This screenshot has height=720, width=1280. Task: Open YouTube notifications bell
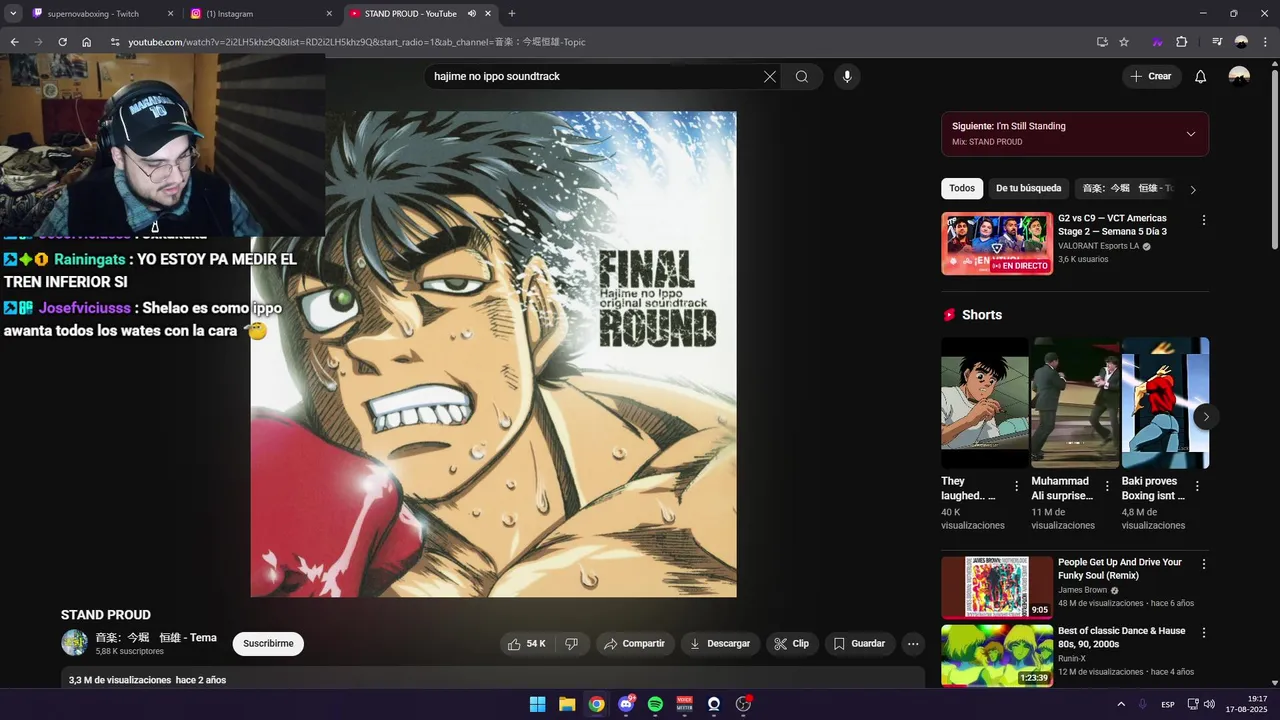pos(1201,77)
